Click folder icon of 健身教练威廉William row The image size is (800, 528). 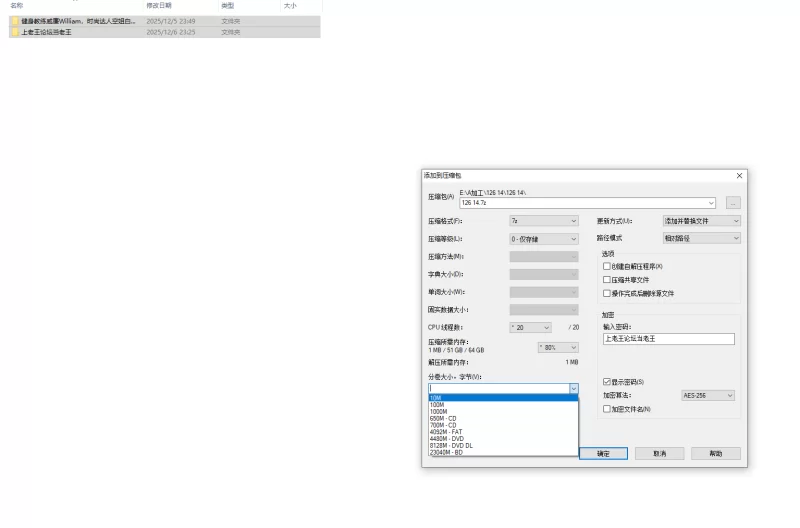pos(15,20)
